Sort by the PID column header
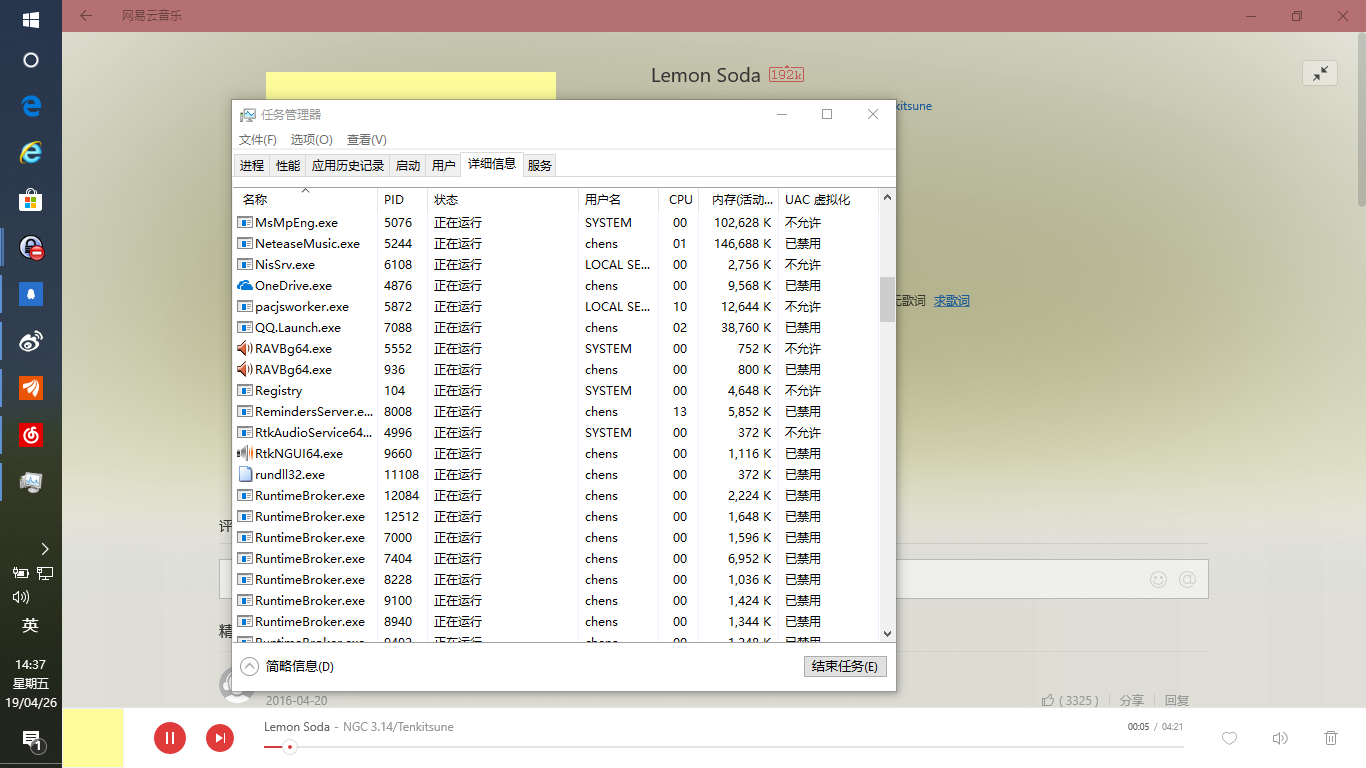 pos(403,199)
